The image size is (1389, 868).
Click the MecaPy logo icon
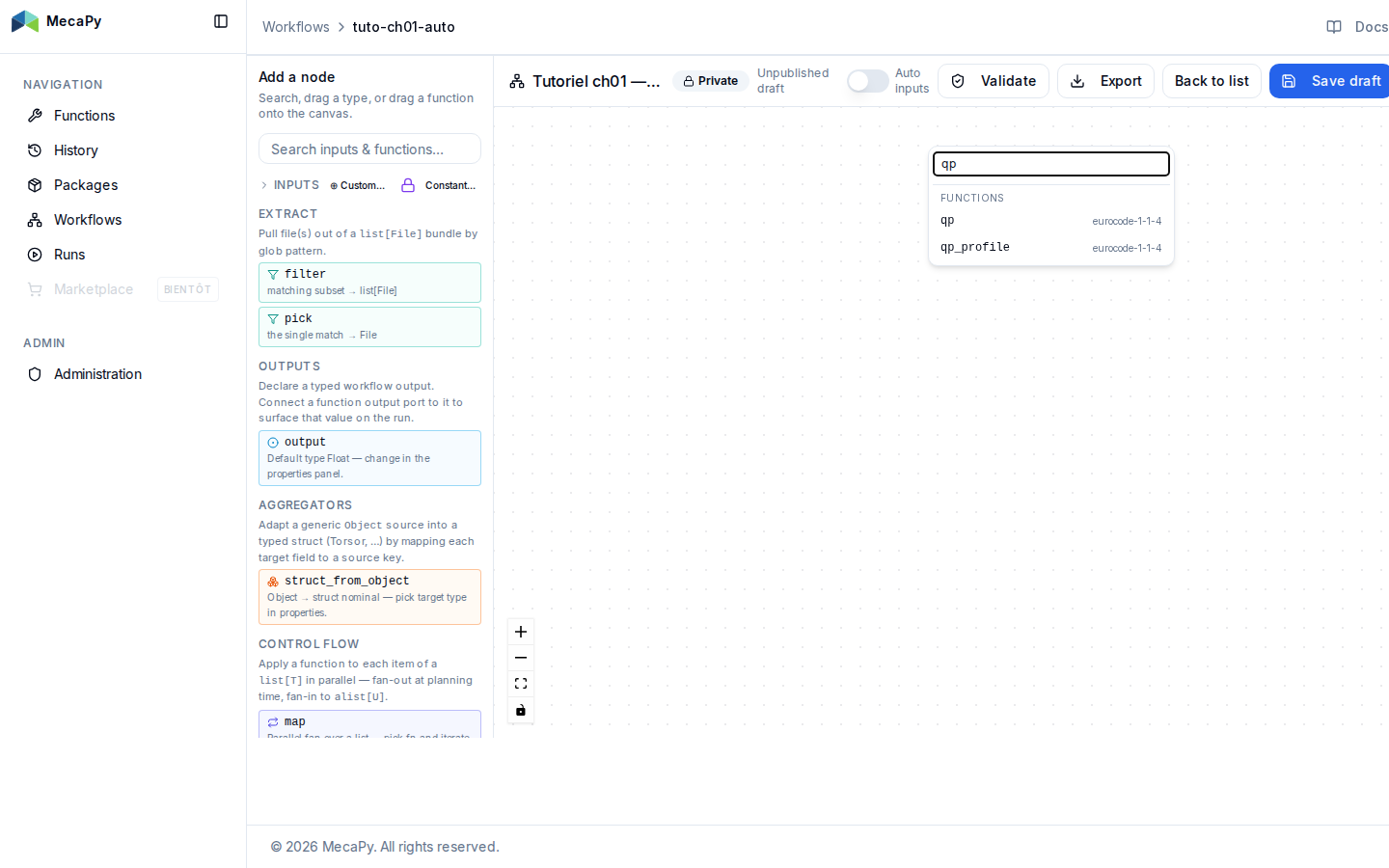[25, 21]
